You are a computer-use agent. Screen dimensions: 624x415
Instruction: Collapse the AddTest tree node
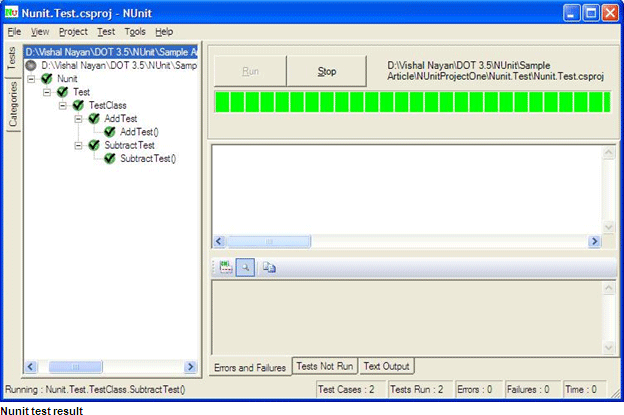click(x=78, y=119)
